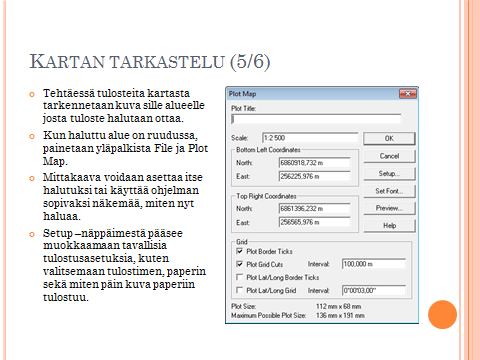Open the plot Preview...
480x360 pixels.
point(389,208)
